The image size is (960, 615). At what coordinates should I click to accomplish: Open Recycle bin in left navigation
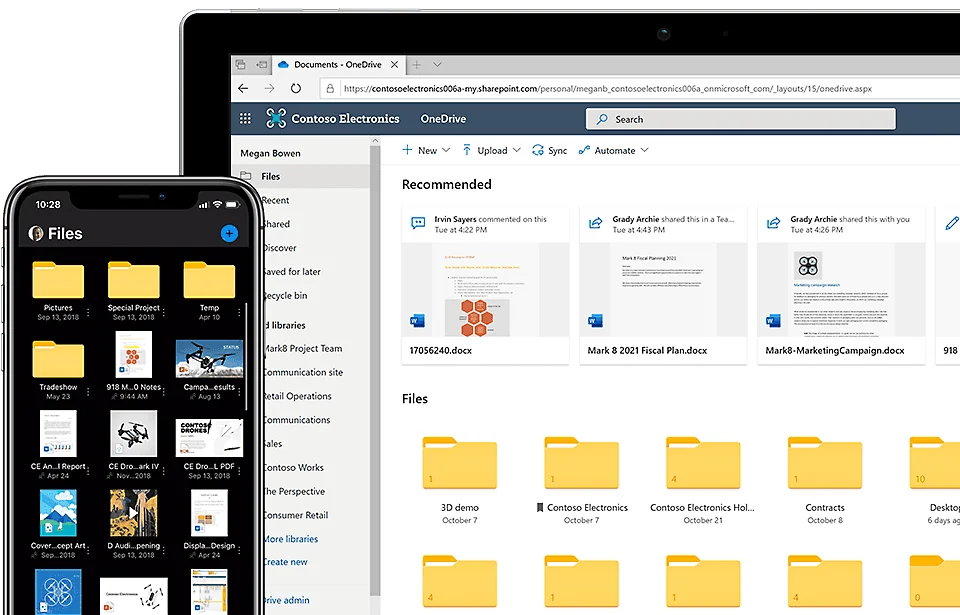285,295
